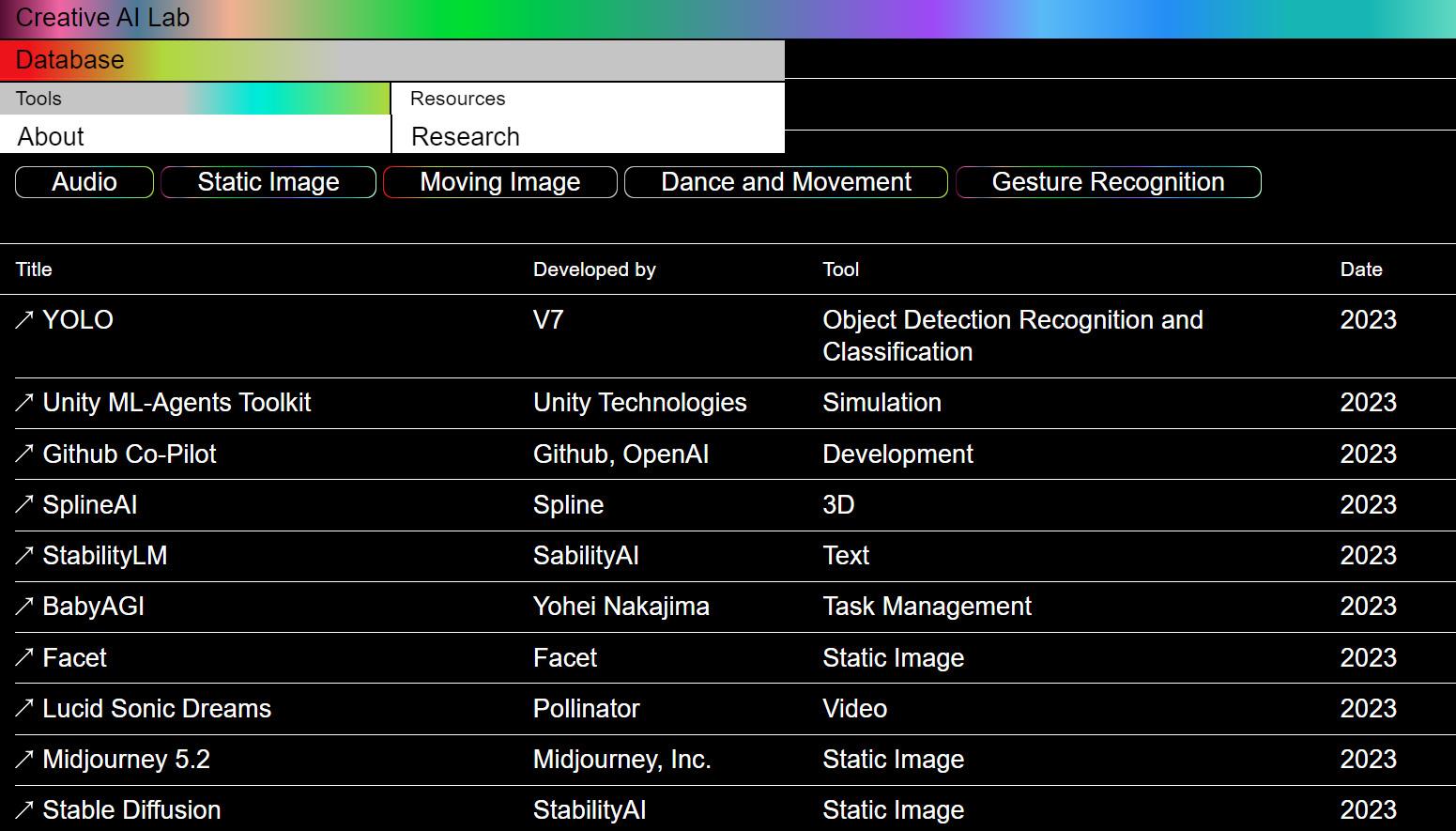Click the arrow icon beside Midjourney 5.2

tap(24, 760)
